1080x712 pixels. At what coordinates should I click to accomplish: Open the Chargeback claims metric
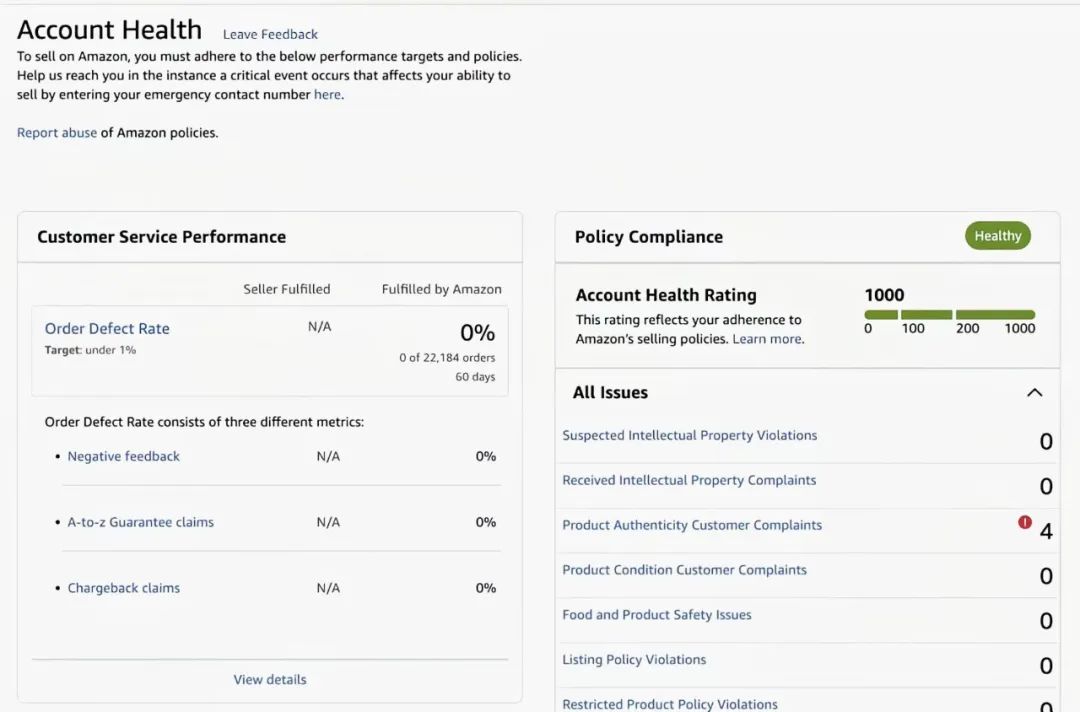coord(123,588)
